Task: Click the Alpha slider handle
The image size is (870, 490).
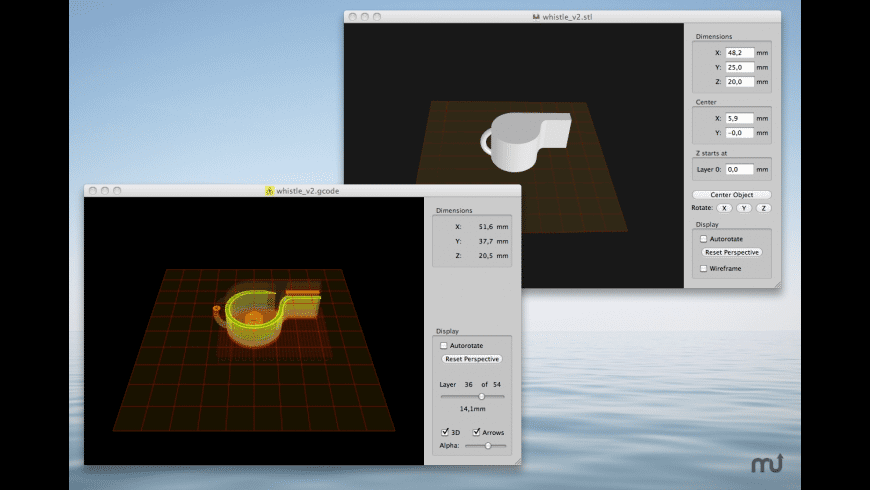Action: pos(488,445)
